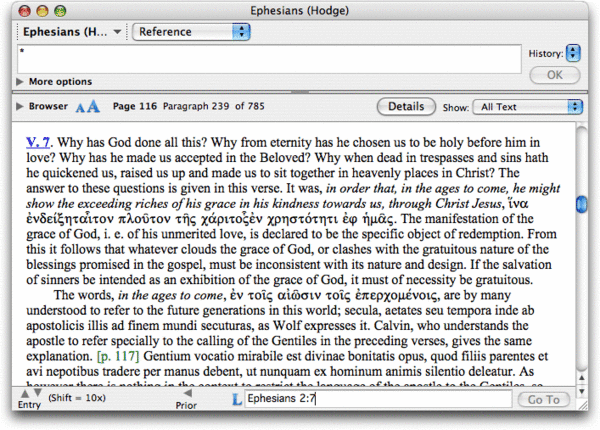
Task: Click in the Ephesians 2:7 reference field
Action: pos(380,400)
